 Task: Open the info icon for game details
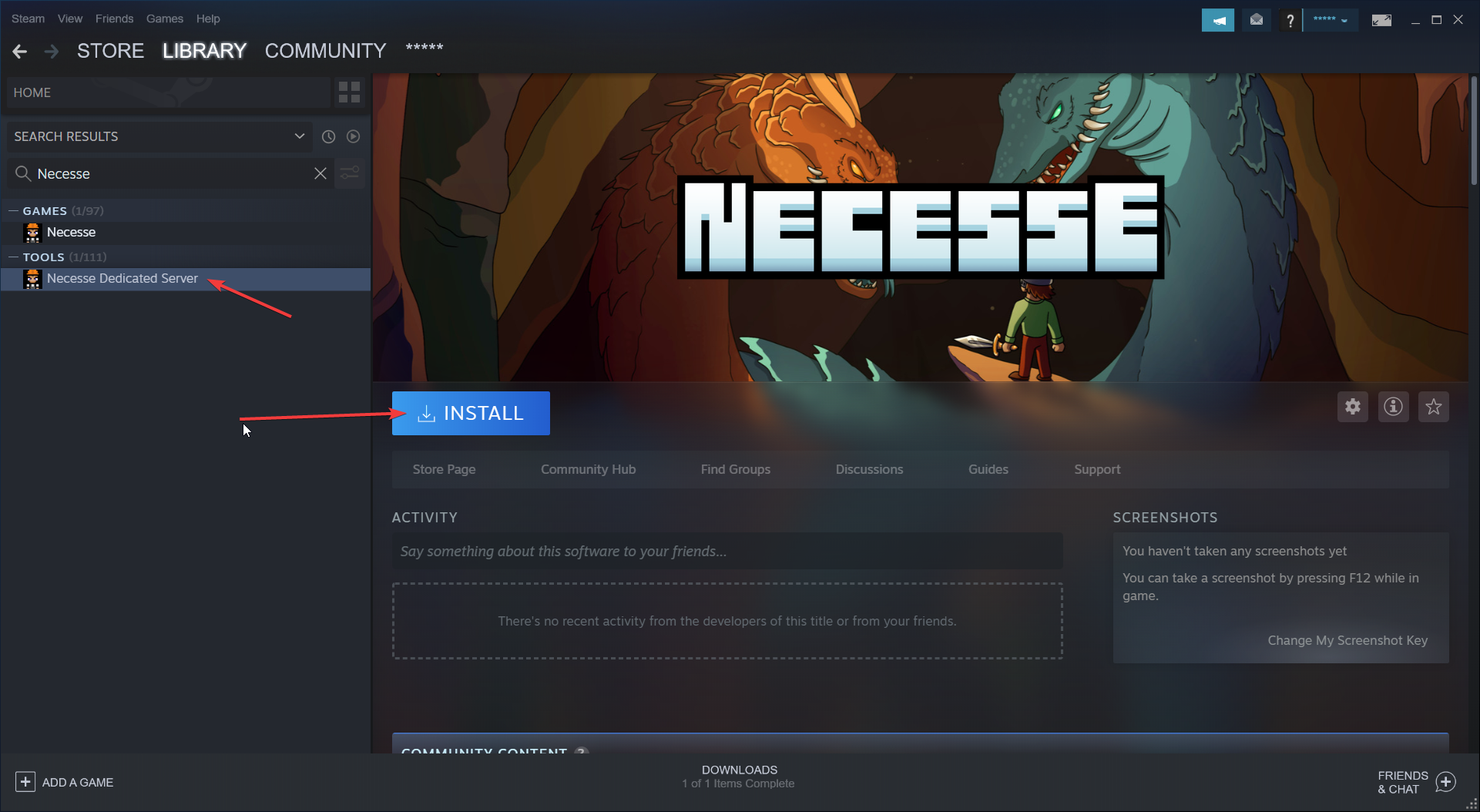[x=1393, y=407]
